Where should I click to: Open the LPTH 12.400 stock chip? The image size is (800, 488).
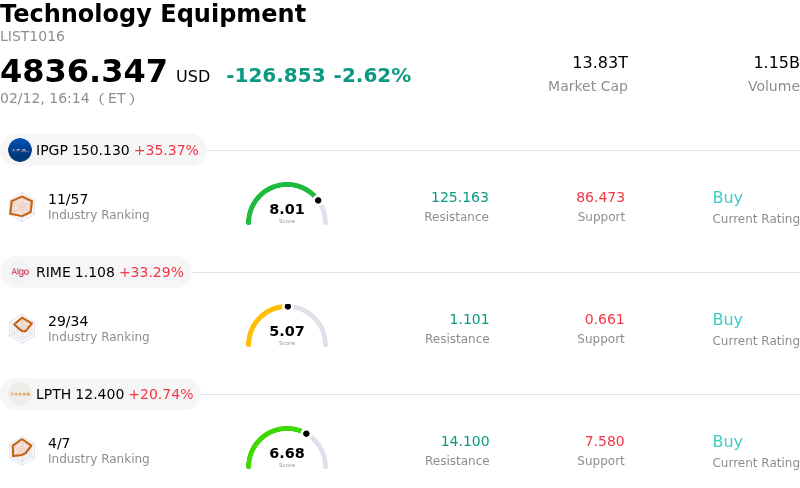pos(101,394)
